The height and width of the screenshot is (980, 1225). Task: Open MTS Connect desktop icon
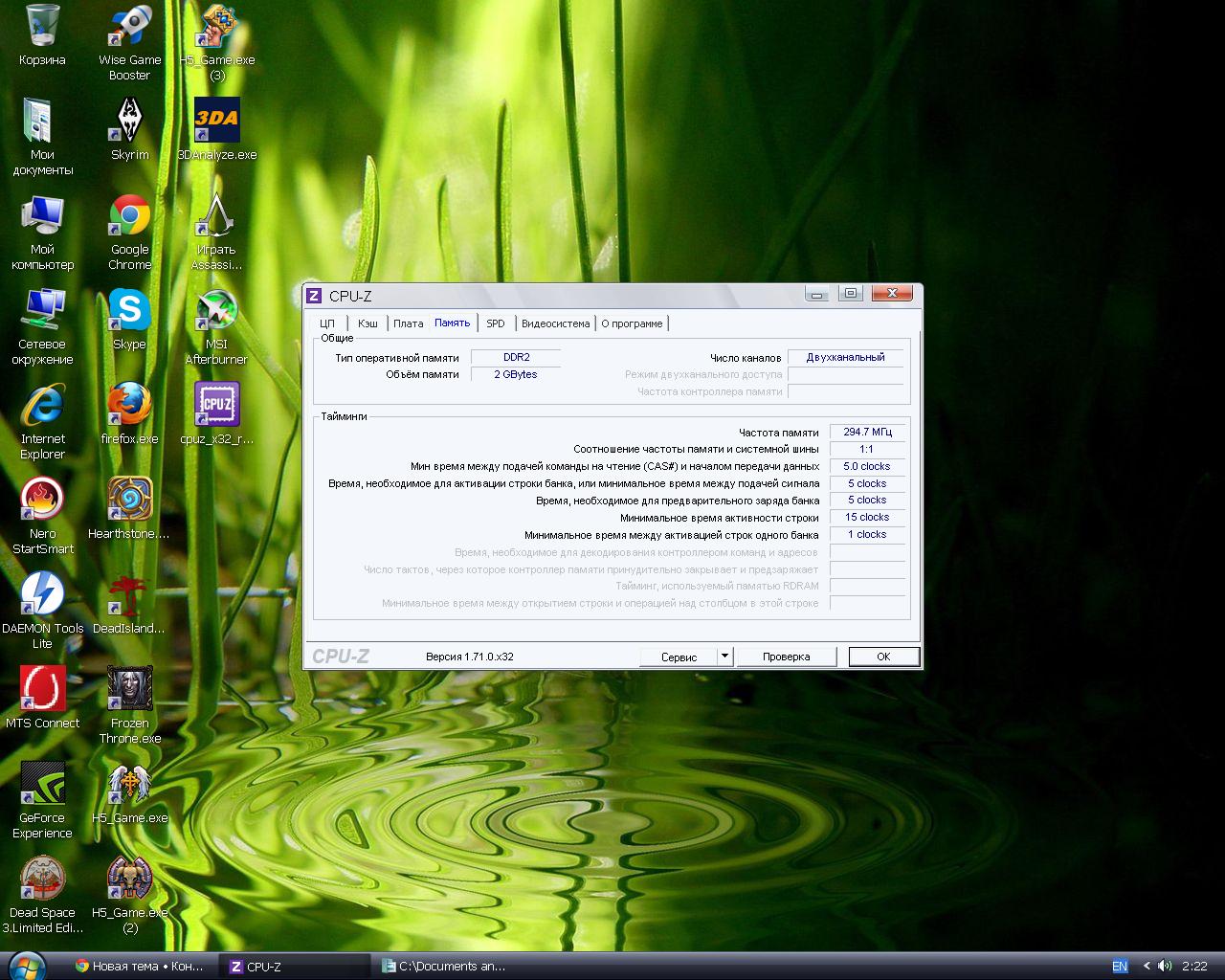[42, 698]
